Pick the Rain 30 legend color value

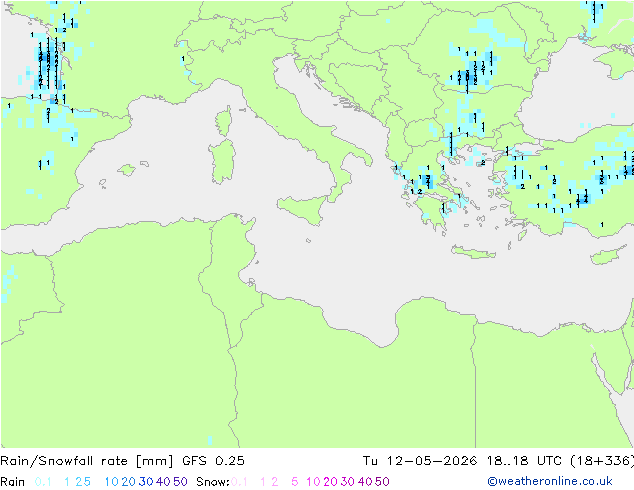146,482
